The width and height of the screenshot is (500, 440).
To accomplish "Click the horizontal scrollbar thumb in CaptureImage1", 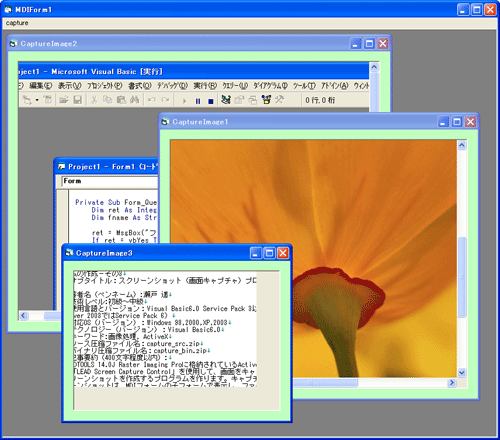I will [x=325, y=383].
